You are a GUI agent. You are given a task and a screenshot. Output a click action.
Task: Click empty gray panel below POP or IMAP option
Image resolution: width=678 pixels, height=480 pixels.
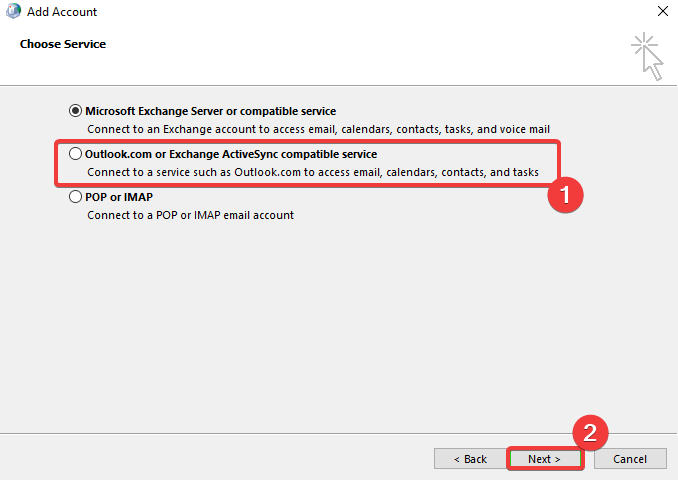coord(337,324)
